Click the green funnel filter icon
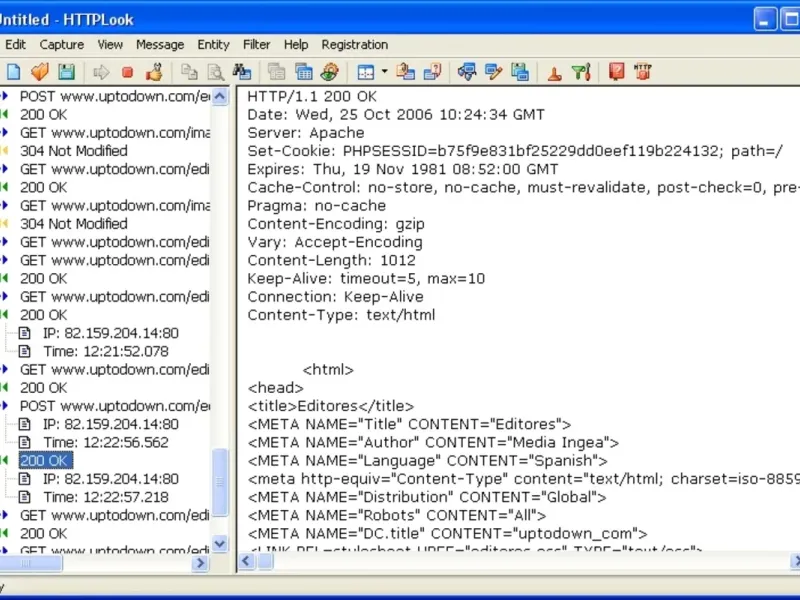Viewport: 800px width, 600px height. 581,72
